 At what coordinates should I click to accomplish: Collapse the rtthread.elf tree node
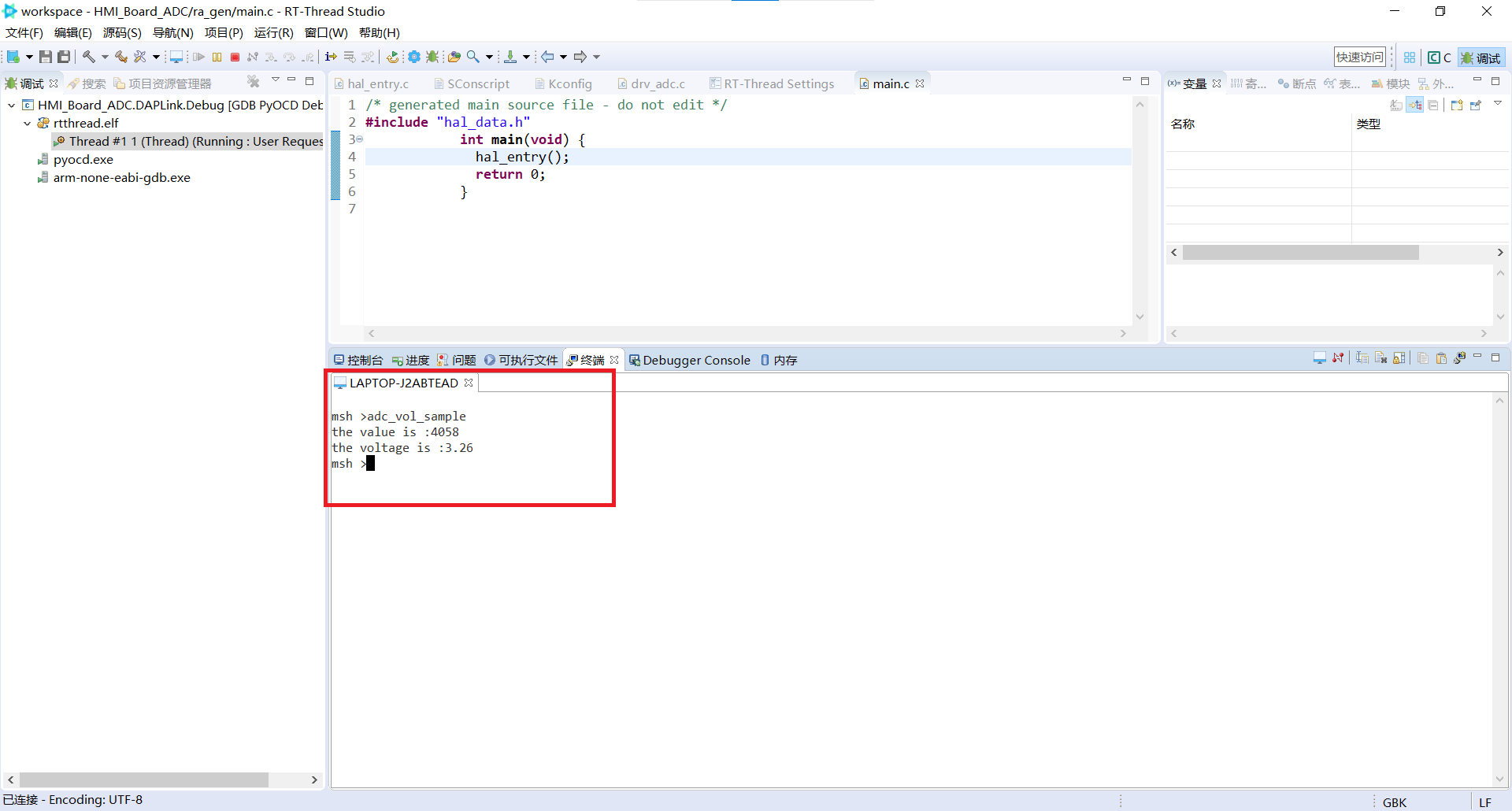pos(28,123)
